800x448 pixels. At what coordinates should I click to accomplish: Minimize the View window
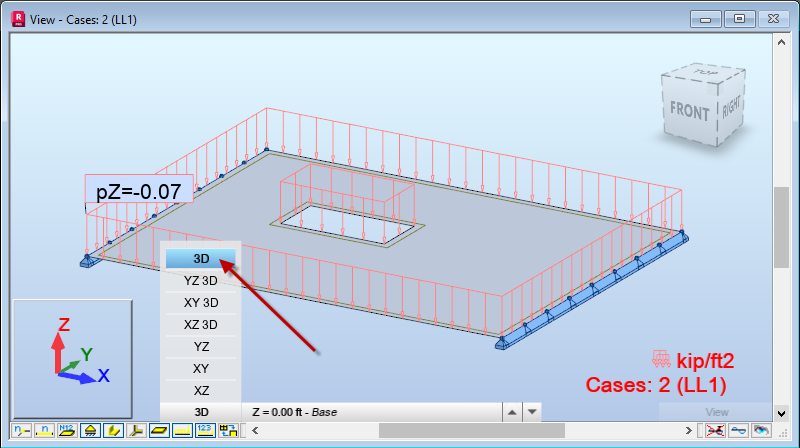pyautogui.click(x=706, y=19)
